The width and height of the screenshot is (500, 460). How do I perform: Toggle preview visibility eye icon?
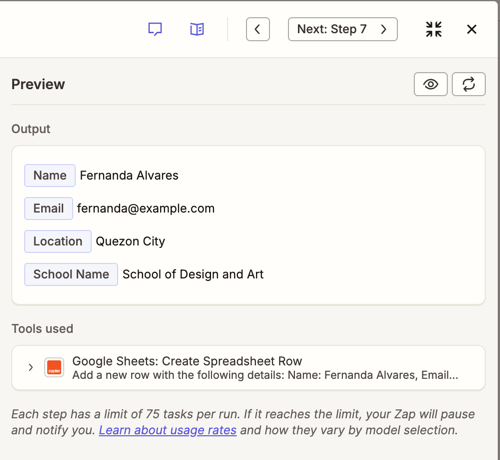pos(431,84)
